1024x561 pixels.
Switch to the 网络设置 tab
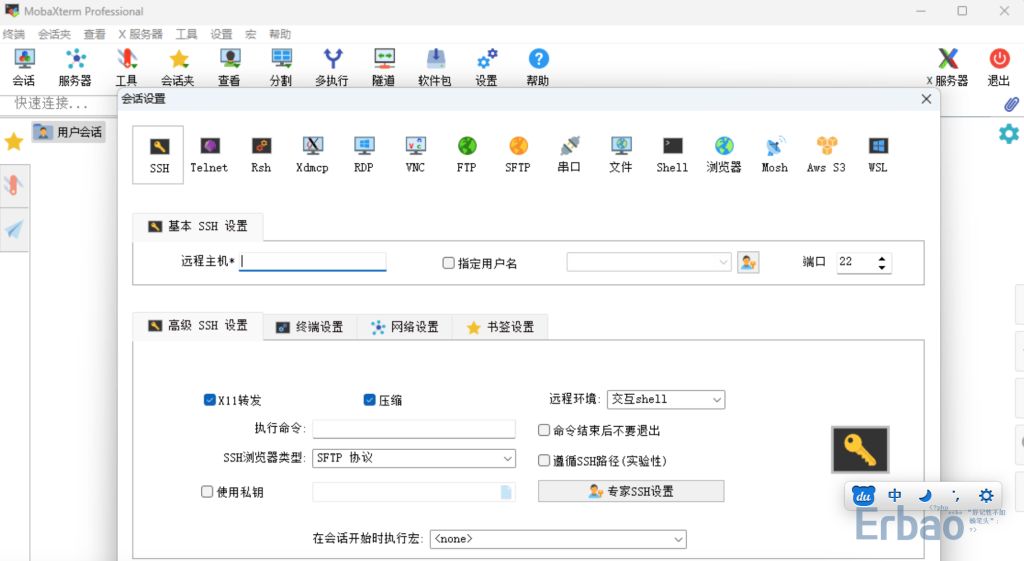[x=405, y=327]
